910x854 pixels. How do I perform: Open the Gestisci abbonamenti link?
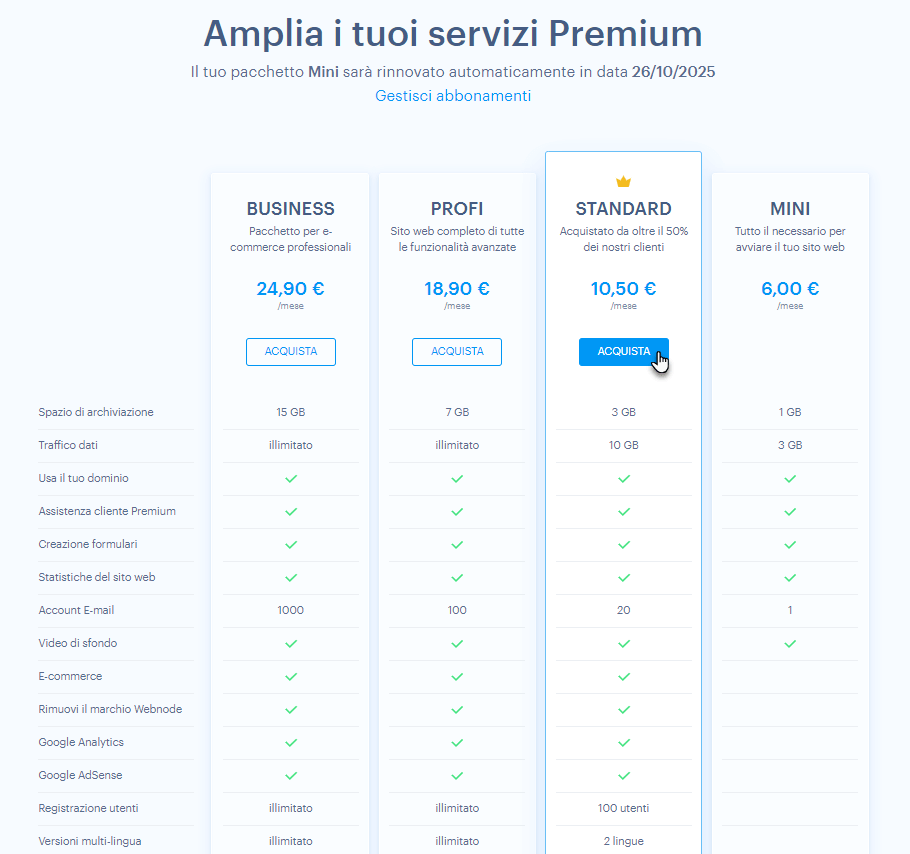pos(453,96)
